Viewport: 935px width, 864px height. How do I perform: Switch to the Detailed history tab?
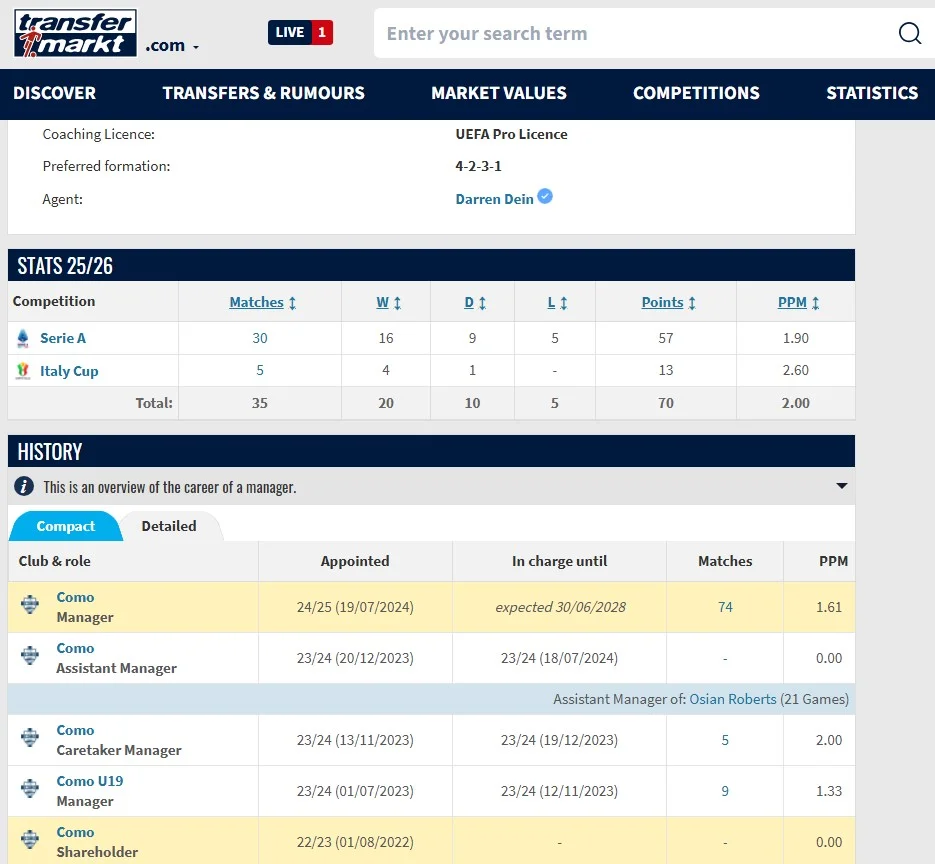[x=169, y=526]
